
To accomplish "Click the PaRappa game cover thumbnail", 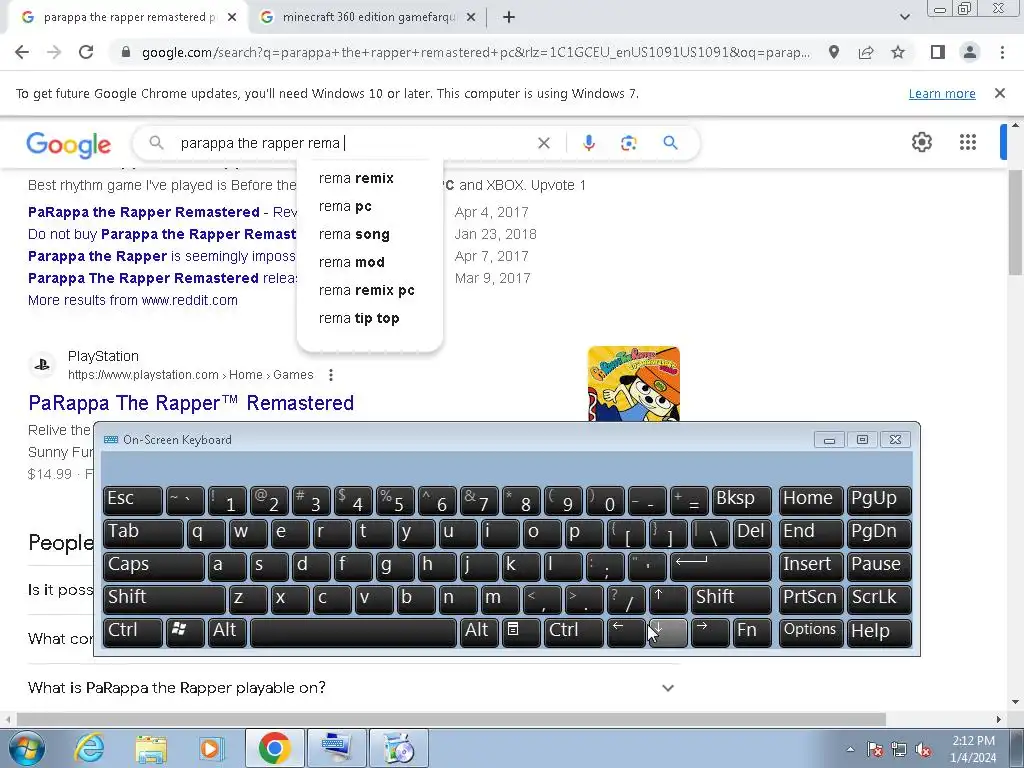I will pos(633,384).
